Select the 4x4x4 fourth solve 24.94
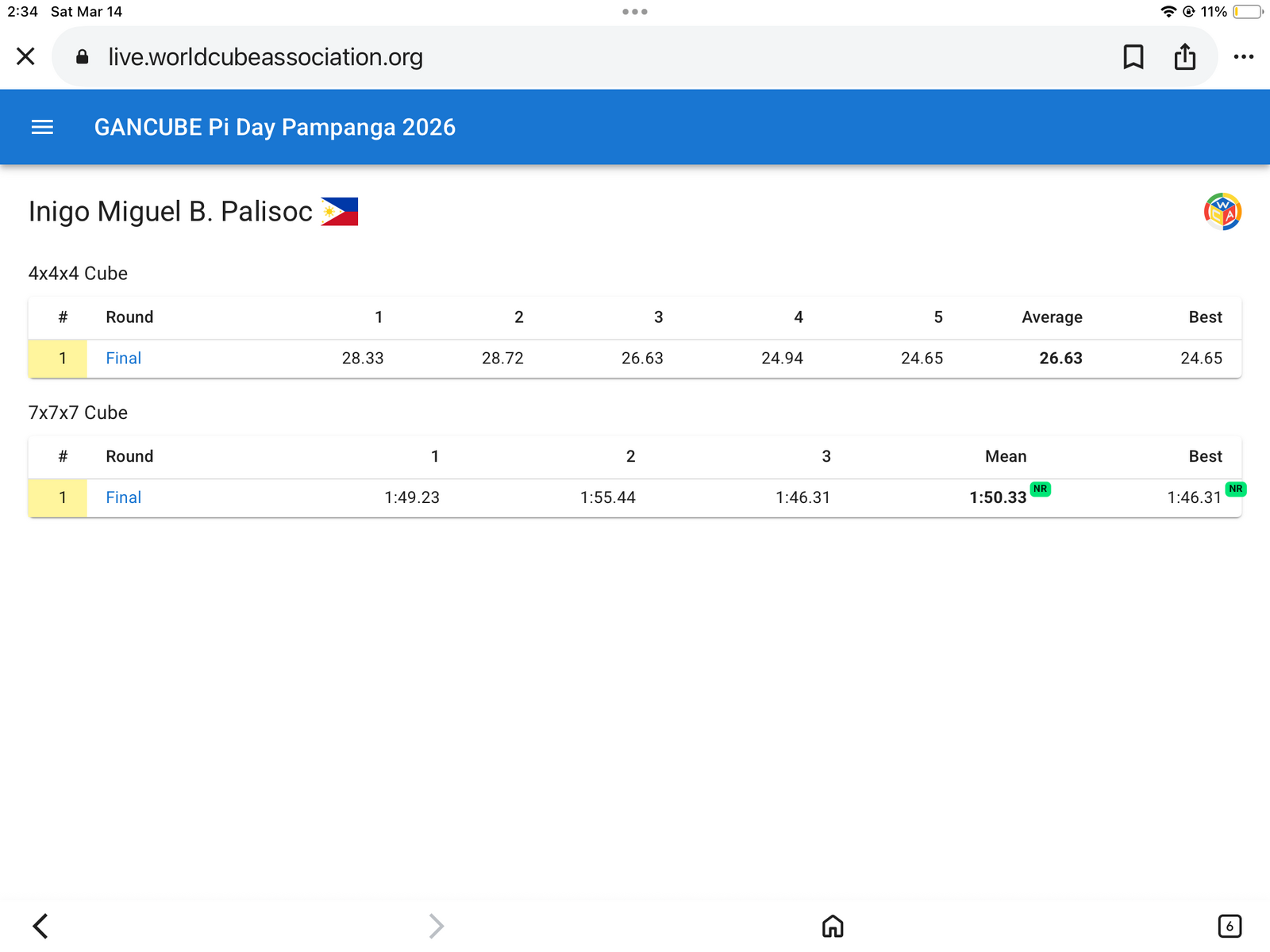The image size is (1270, 952). 782,358
